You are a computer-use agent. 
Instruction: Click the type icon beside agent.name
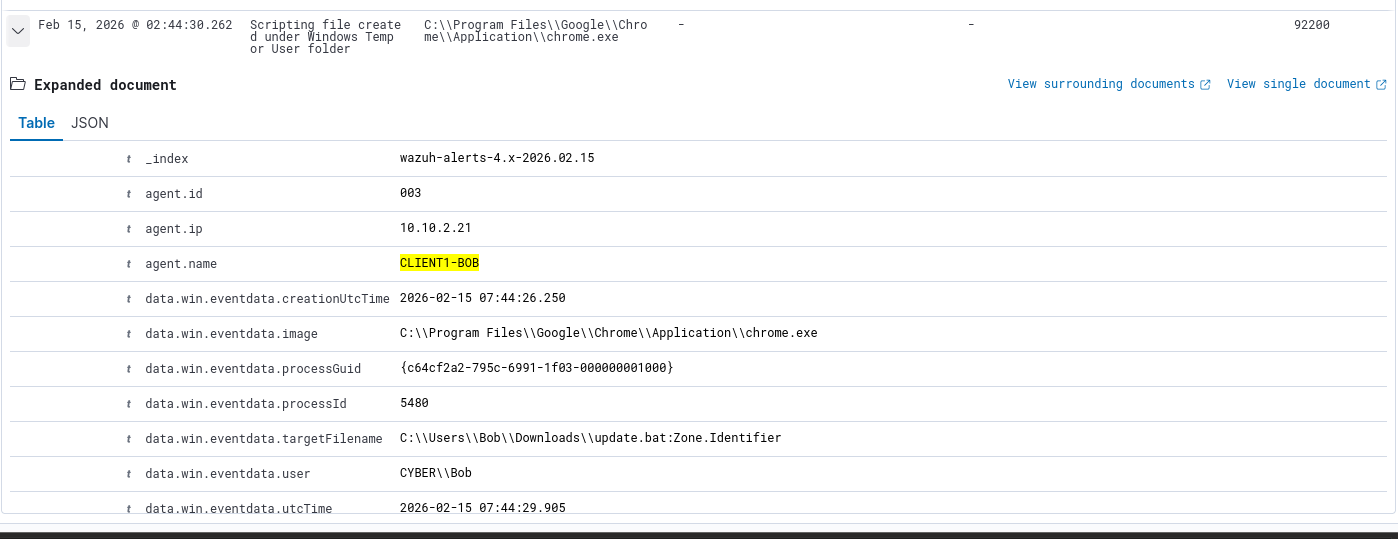[x=128, y=264]
